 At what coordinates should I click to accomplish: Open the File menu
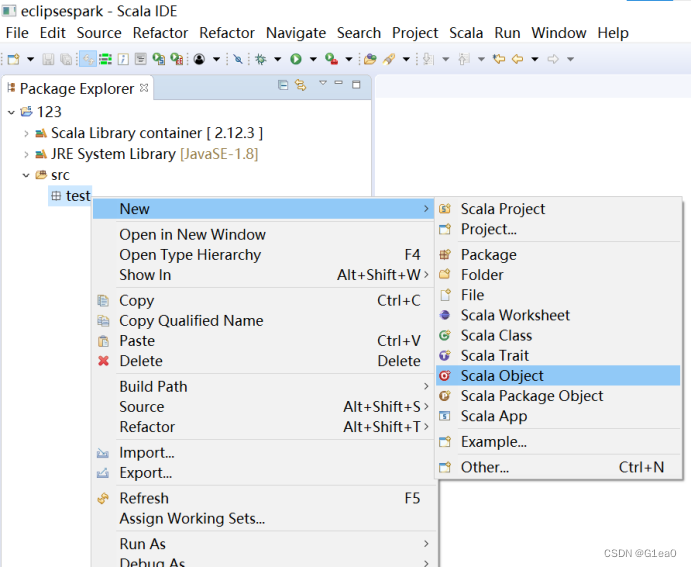[17, 33]
